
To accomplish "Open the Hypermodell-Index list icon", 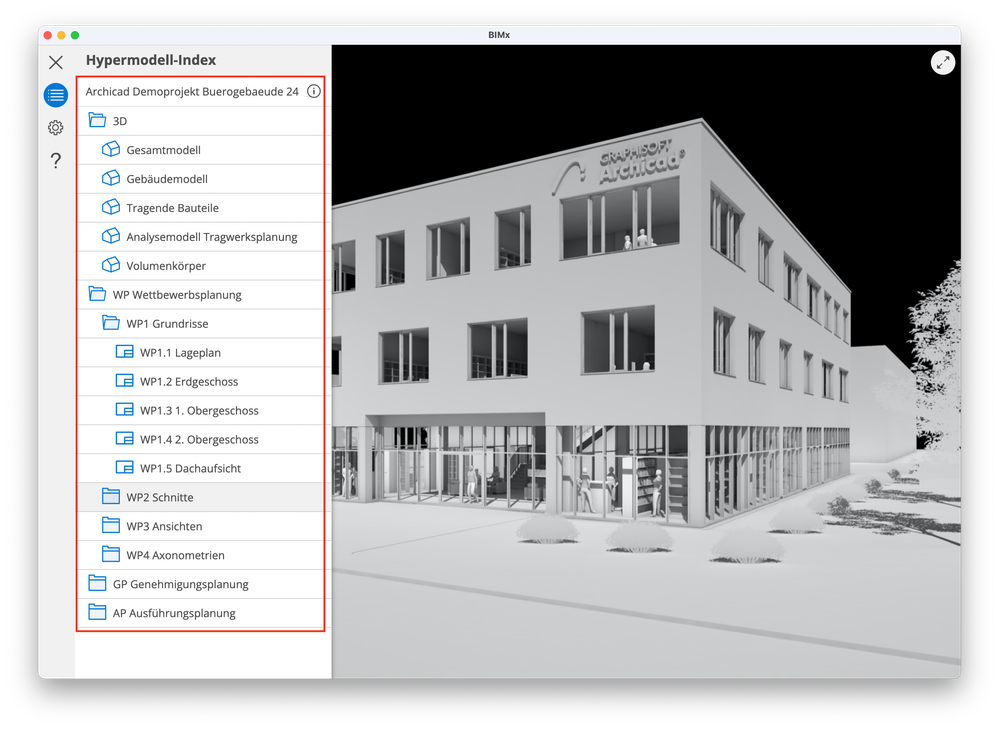I will coord(56,95).
